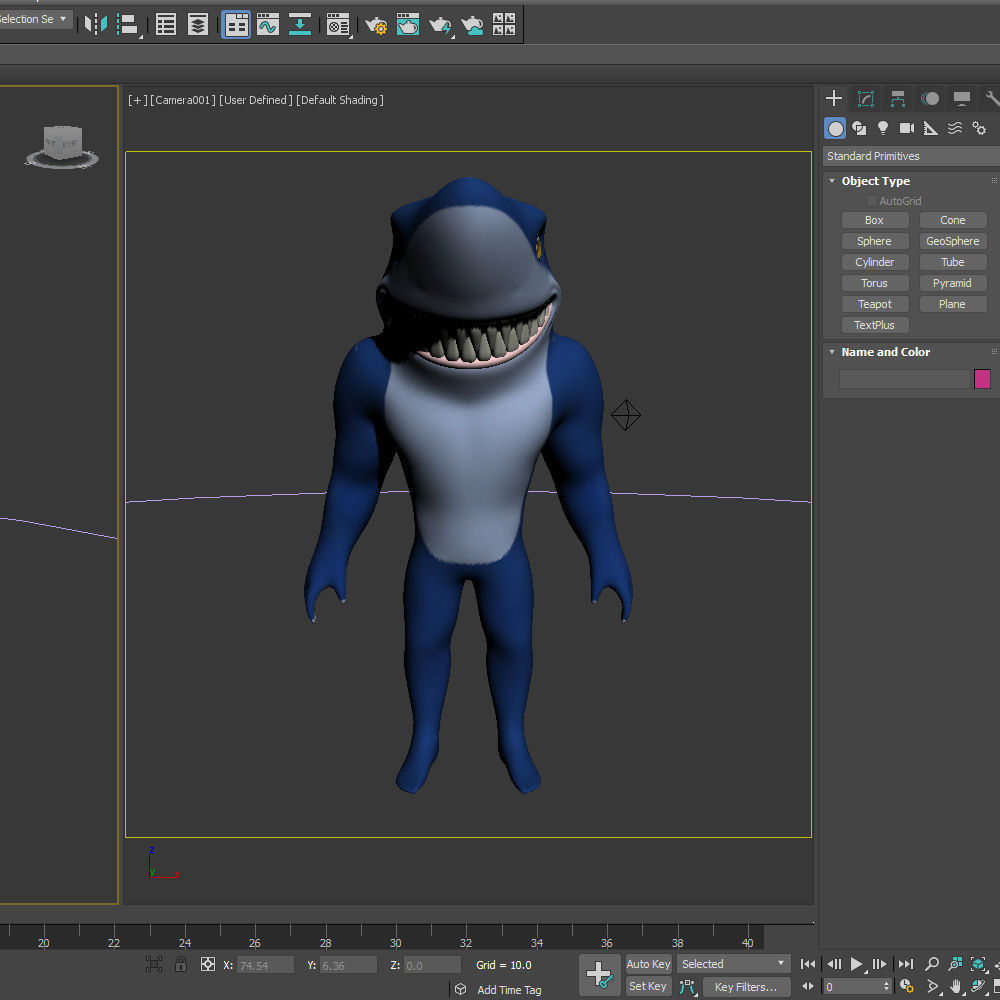Switch to the Modify panel tab
This screenshot has width=1000, height=1000.
click(x=865, y=98)
